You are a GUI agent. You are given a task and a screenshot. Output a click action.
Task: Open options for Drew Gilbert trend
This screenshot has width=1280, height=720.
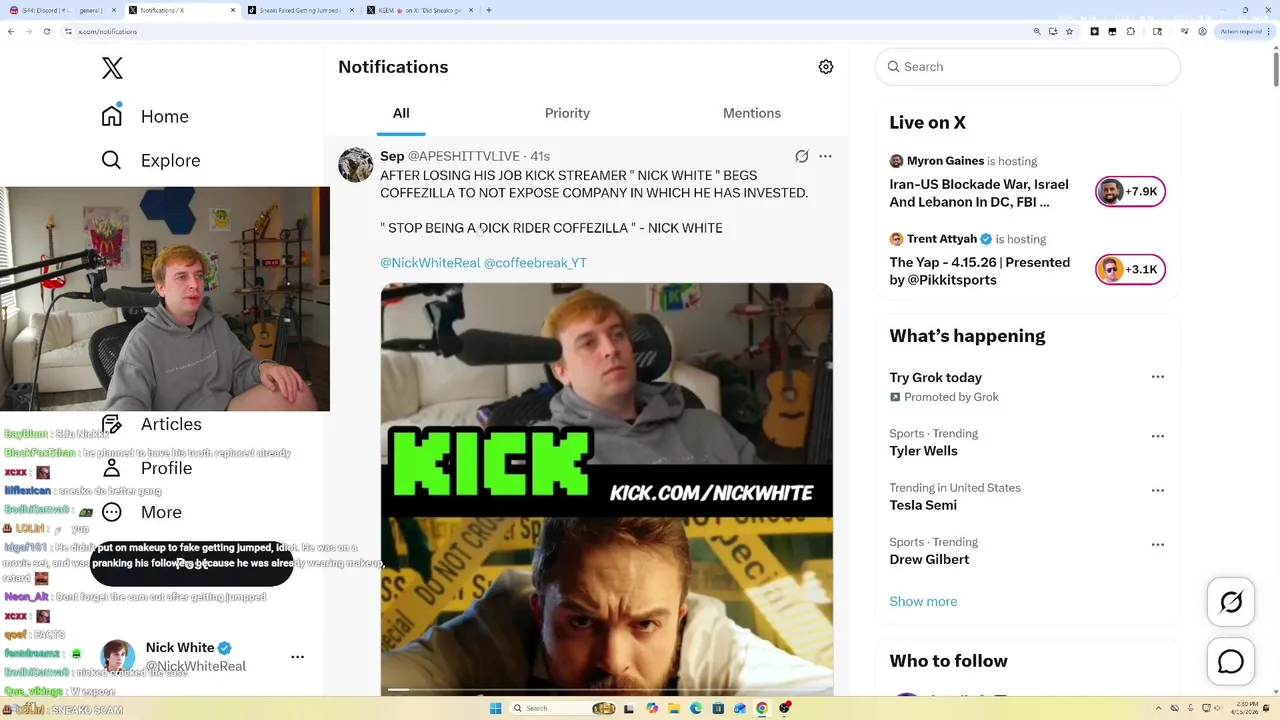click(x=1158, y=545)
